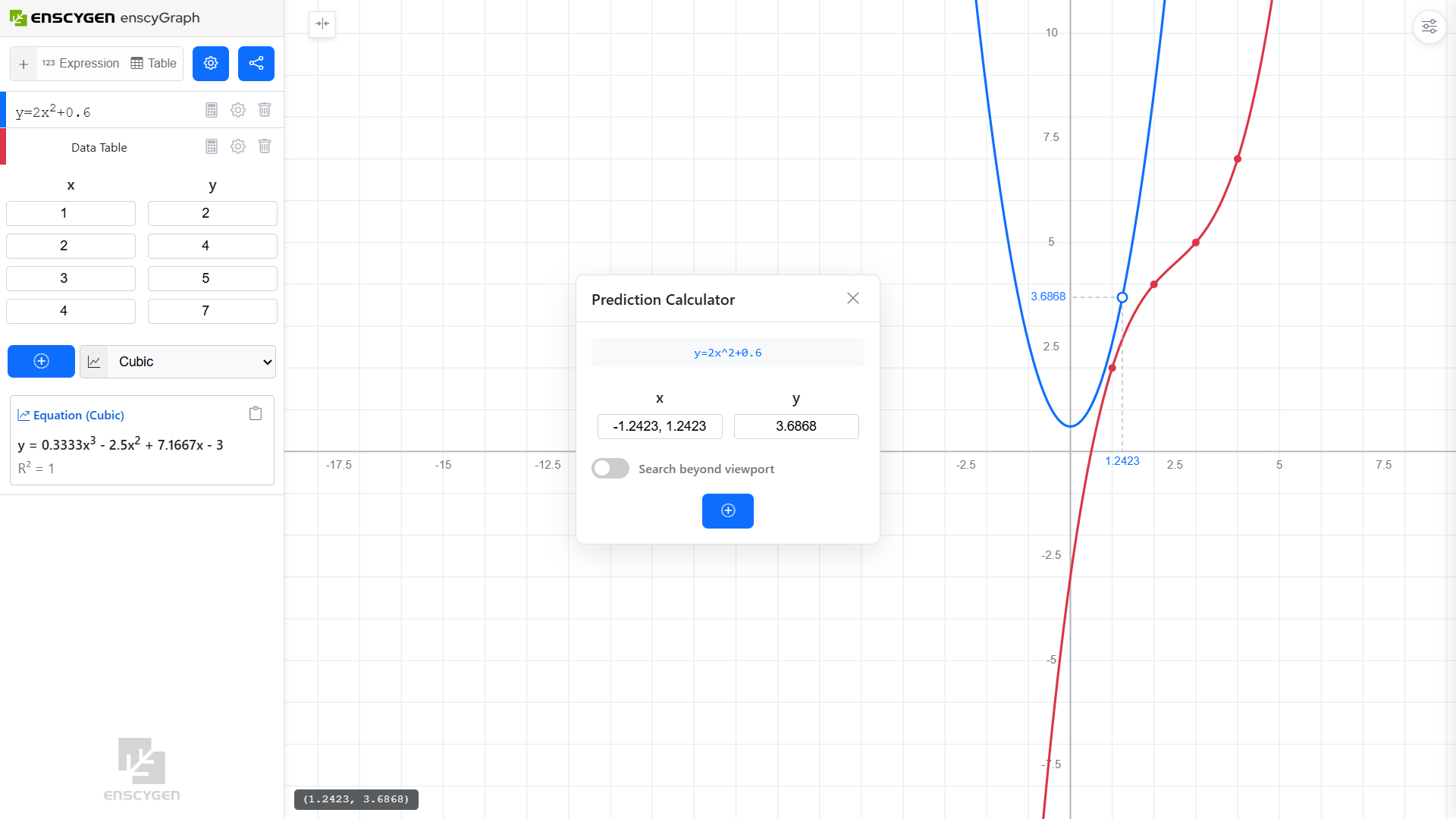Image resolution: width=1456 pixels, height=819 pixels.
Task: Switch to the Table tab
Action: [x=153, y=64]
